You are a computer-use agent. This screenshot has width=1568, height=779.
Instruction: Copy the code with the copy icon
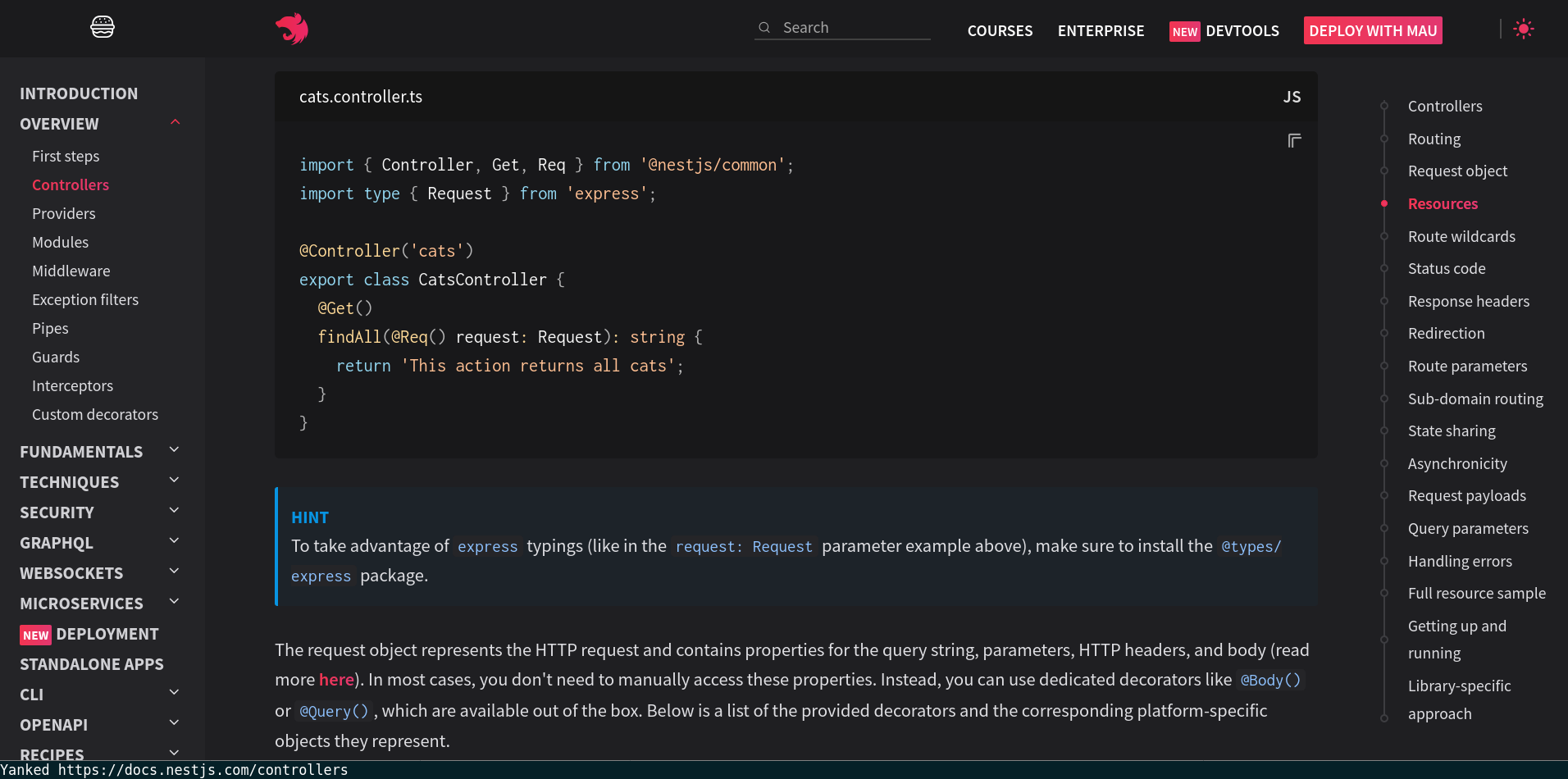coord(1294,141)
